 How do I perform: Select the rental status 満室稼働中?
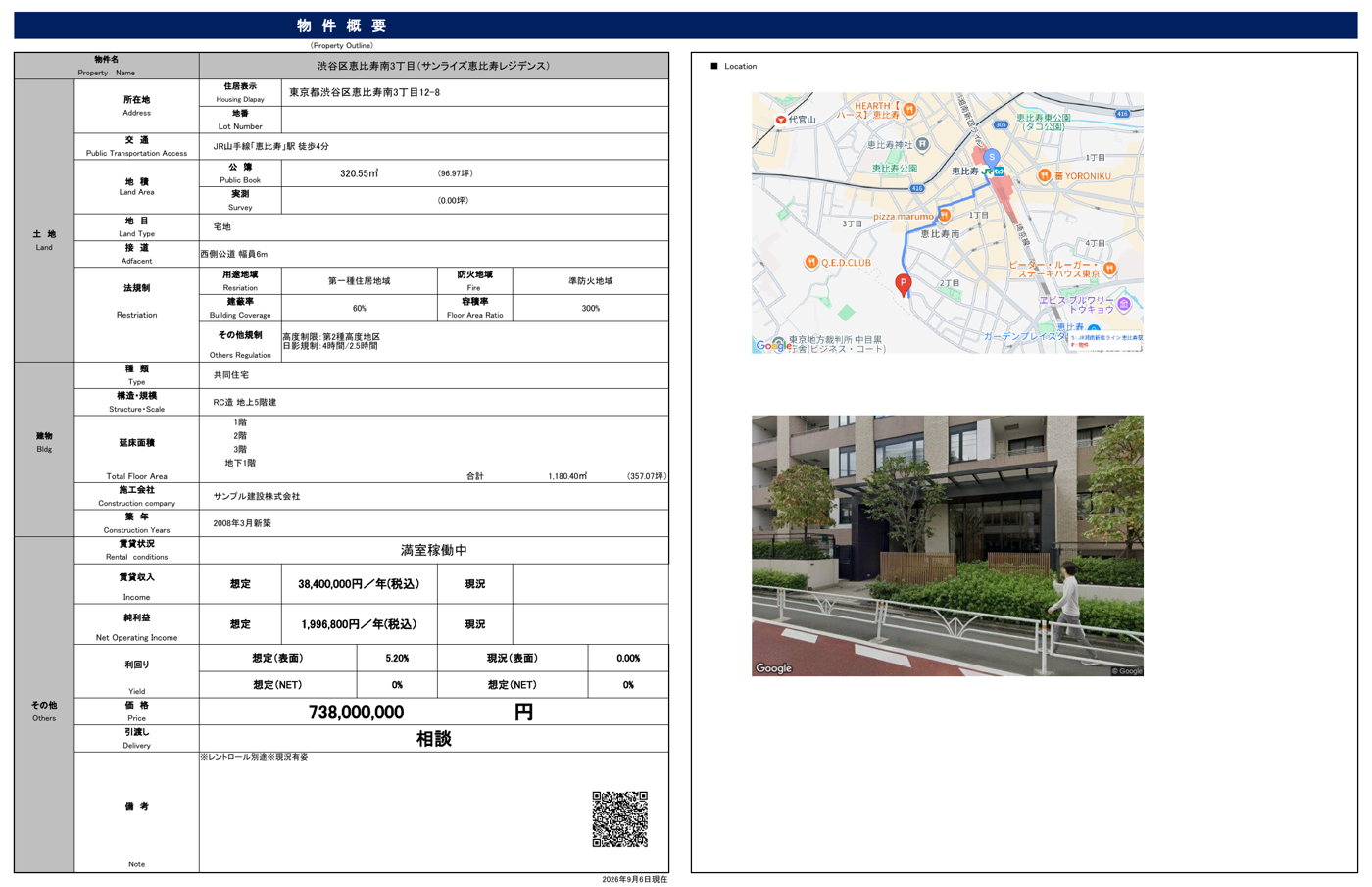click(433, 551)
